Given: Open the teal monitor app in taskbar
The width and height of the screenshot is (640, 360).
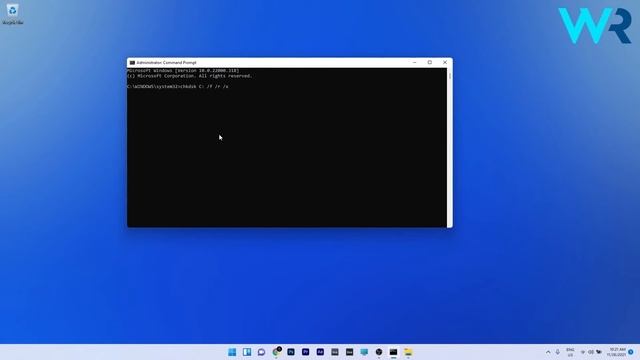Looking at the screenshot, I should coord(364,352).
